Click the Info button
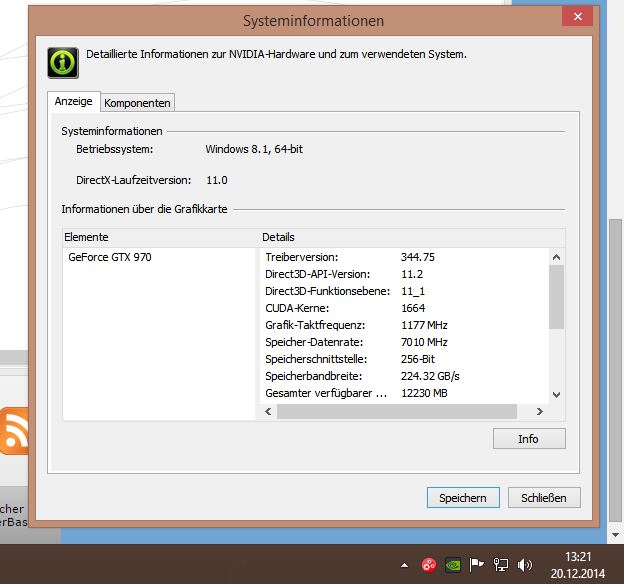Viewport: 624px width, 584px height. pos(529,439)
